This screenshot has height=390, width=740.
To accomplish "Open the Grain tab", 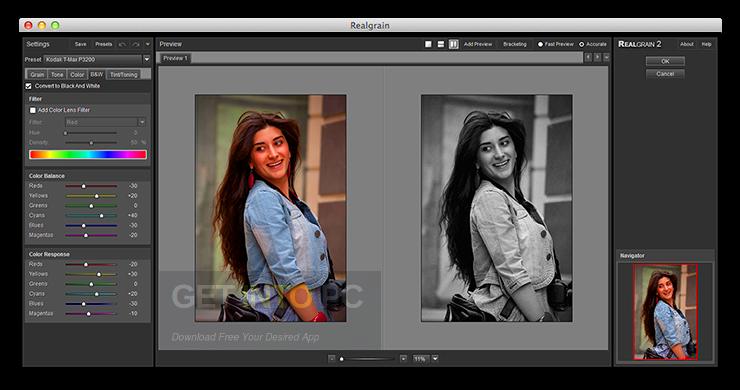I will click(37, 75).
